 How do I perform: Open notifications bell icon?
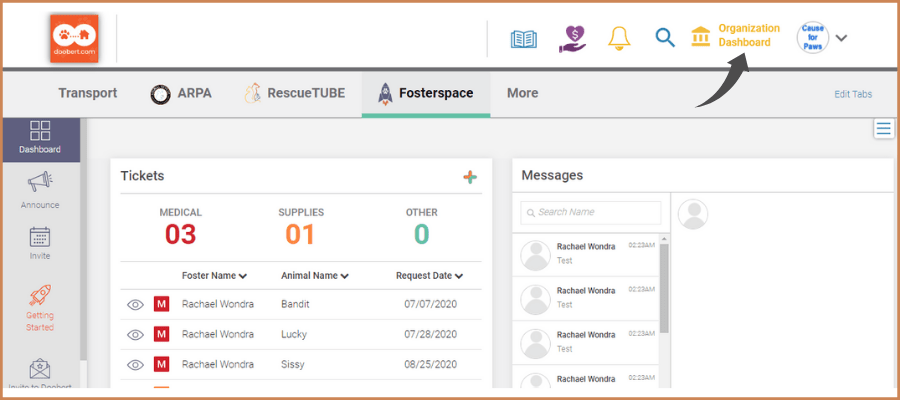[x=619, y=38]
